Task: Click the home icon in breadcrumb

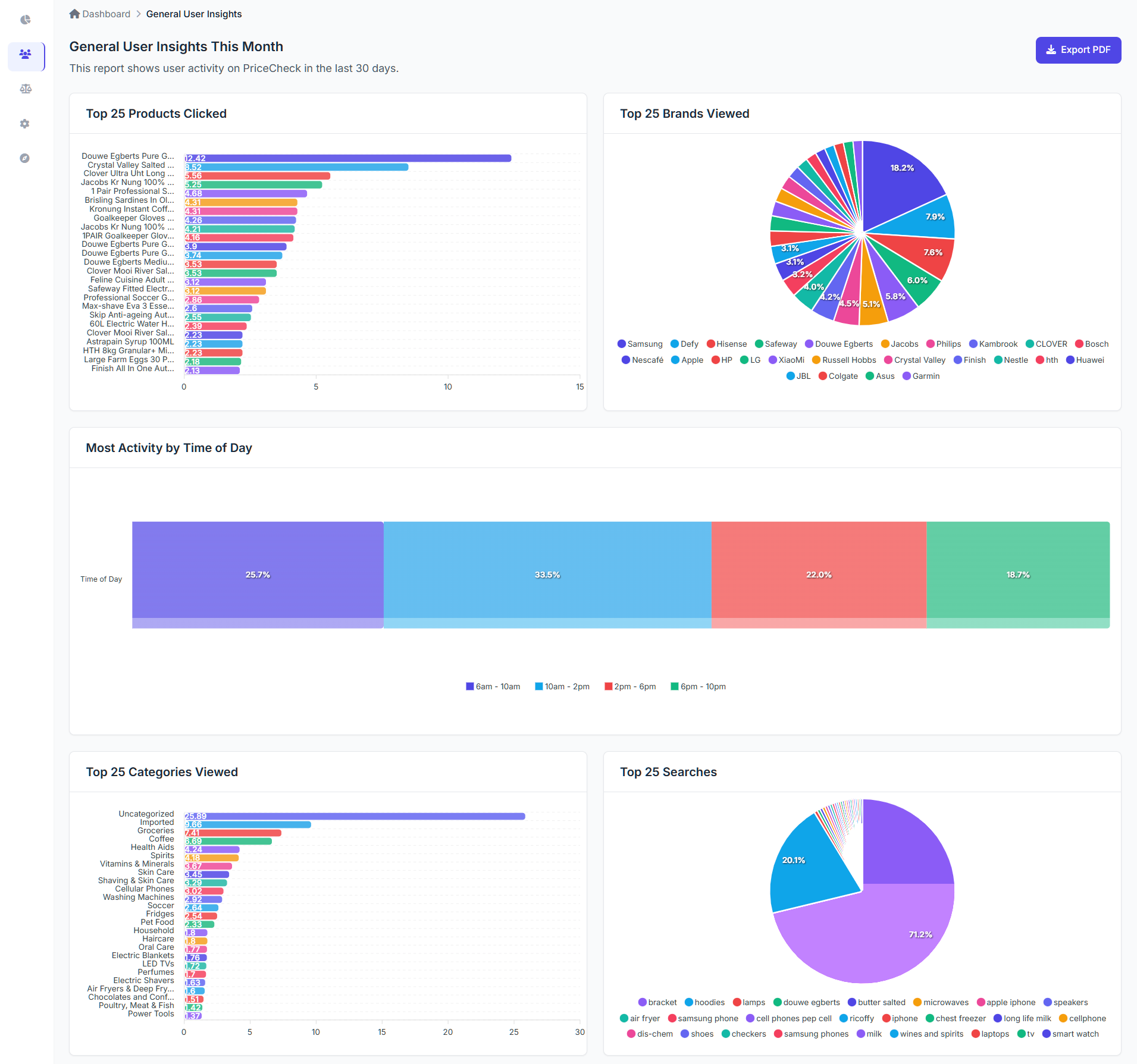Action: tap(74, 14)
